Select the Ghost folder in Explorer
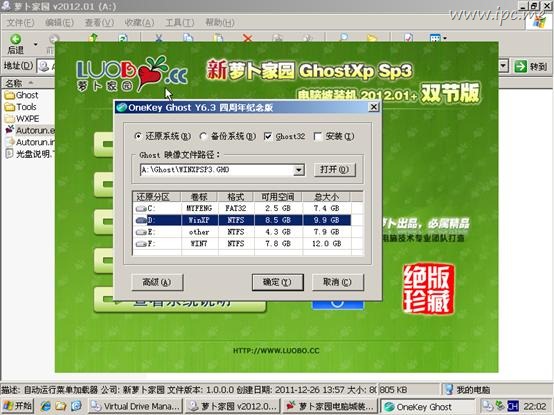 pyautogui.click(x=22, y=95)
